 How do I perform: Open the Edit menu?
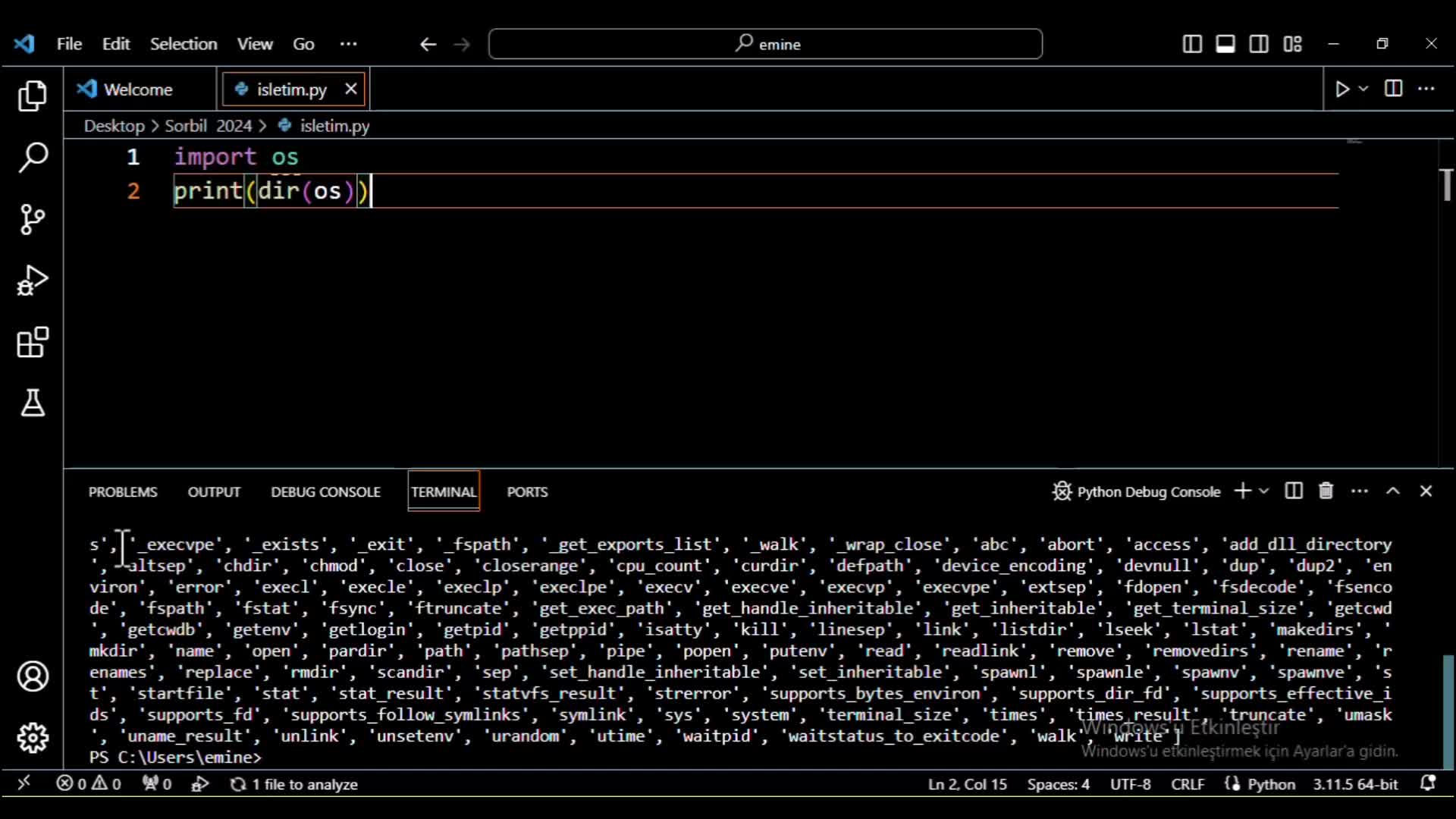116,44
